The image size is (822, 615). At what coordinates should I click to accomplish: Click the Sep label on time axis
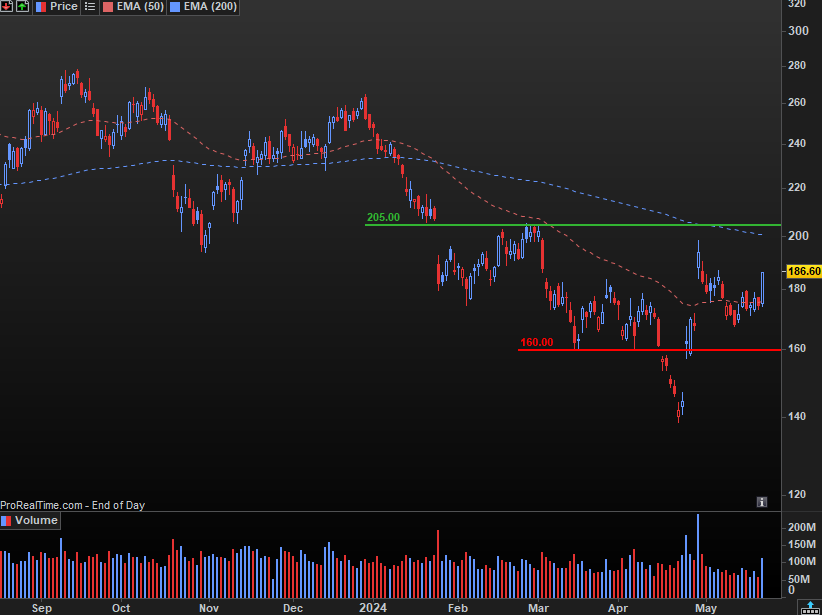[x=41, y=608]
